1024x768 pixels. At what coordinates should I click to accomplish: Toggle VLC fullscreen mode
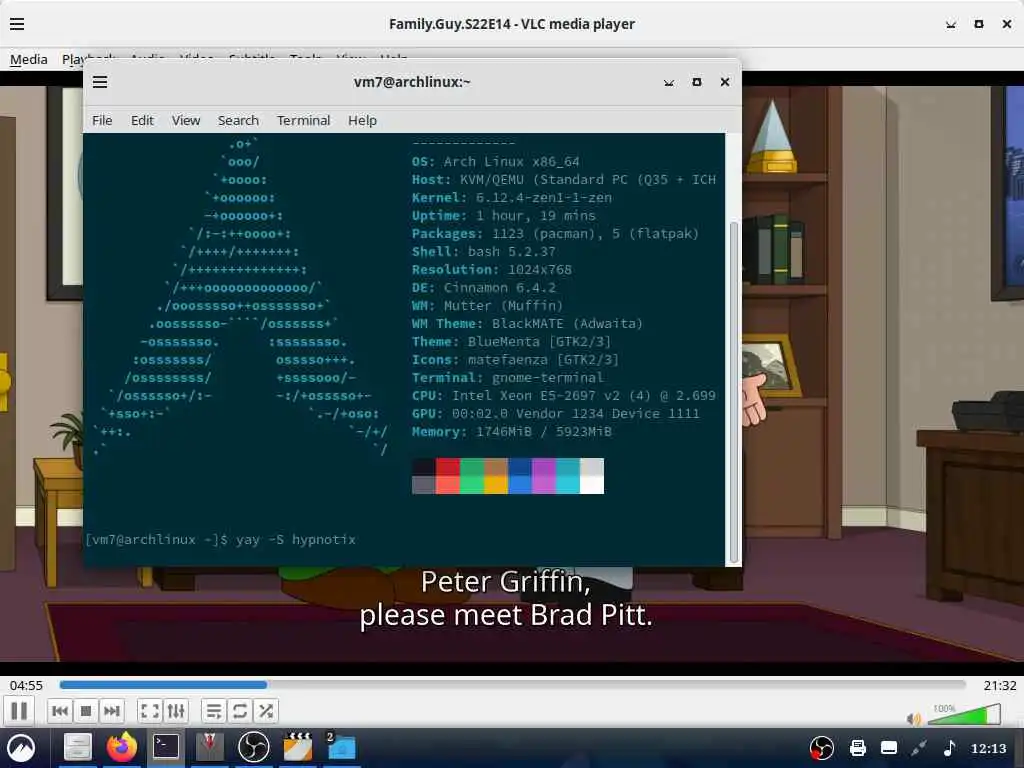[150, 711]
